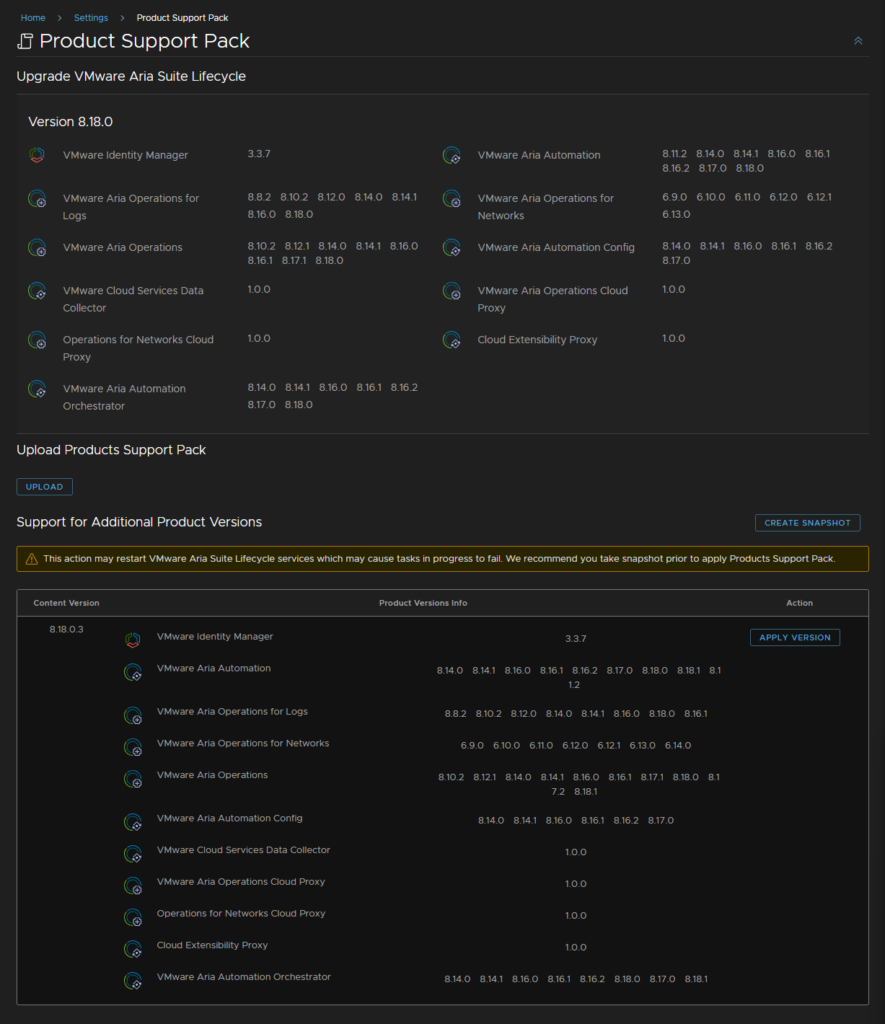Click Cloud Extensibility Proxy label in table

pyautogui.click(x=212, y=945)
